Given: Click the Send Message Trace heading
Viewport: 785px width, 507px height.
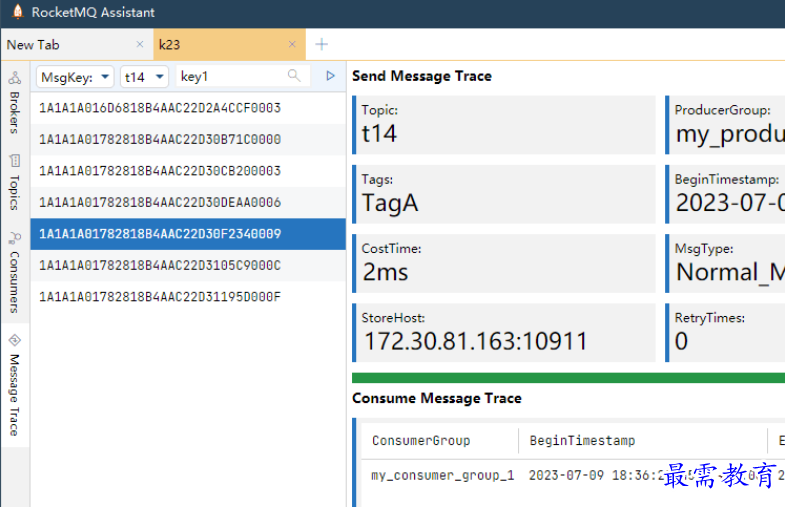Looking at the screenshot, I should pyautogui.click(x=422, y=76).
